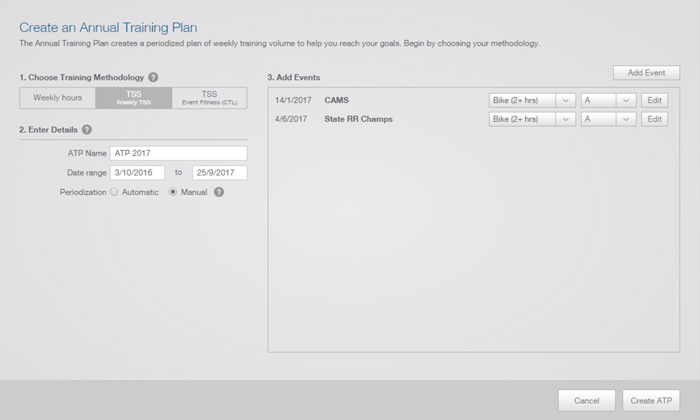Click the start date 3/10/2016 field
The image size is (700, 420).
tap(138, 173)
